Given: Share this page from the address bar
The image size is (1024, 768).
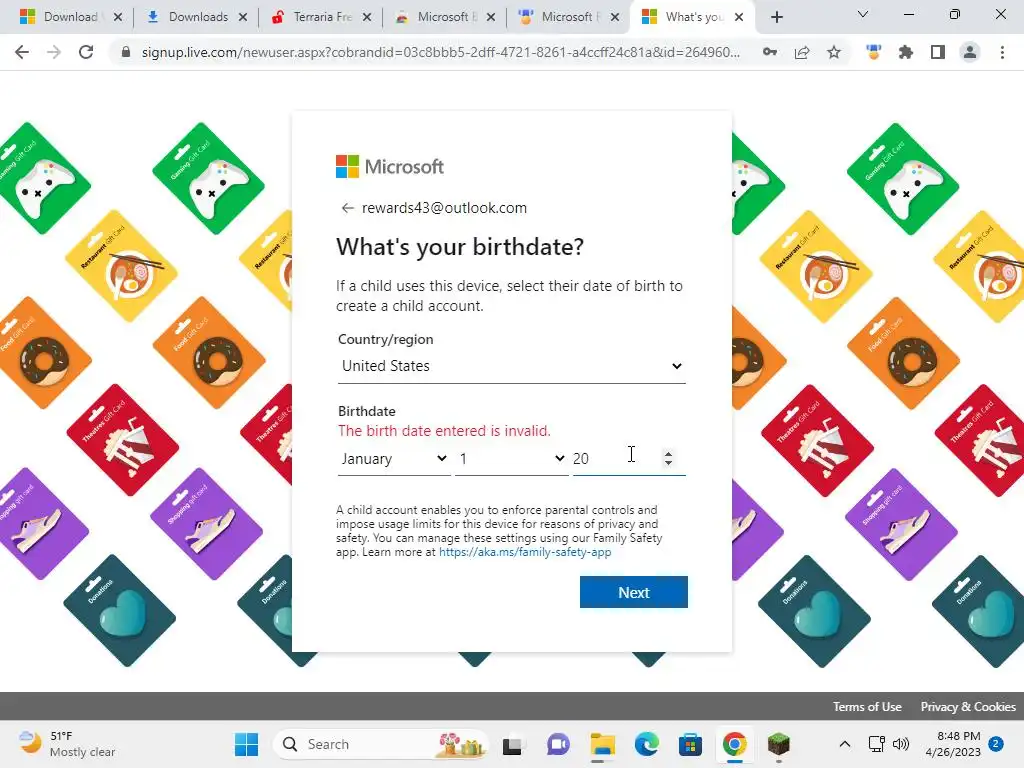Looking at the screenshot, I should [802, 52].
